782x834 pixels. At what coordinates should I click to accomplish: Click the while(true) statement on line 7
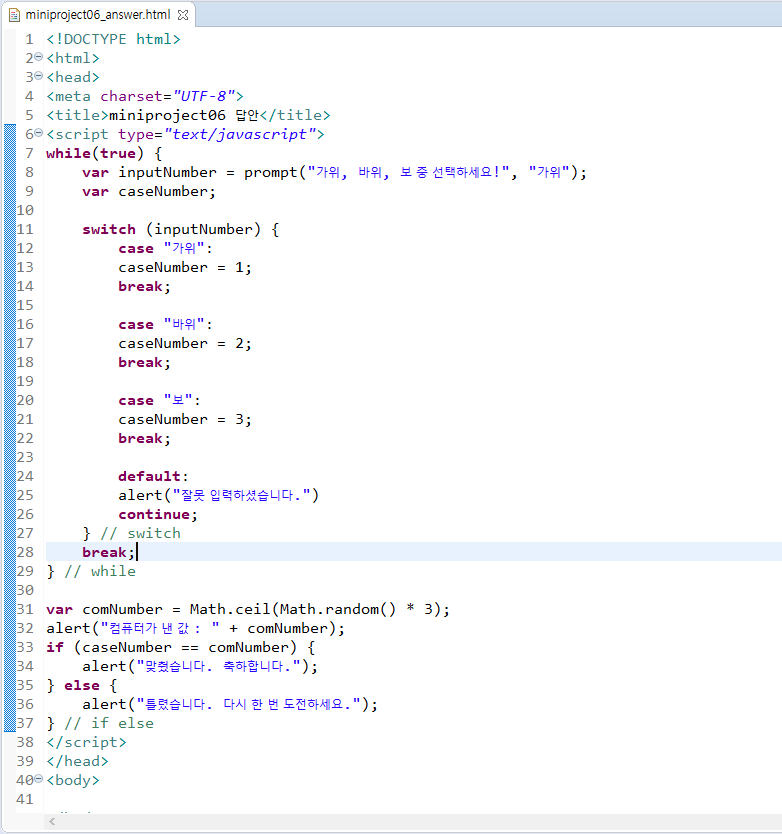click(95, 153)
